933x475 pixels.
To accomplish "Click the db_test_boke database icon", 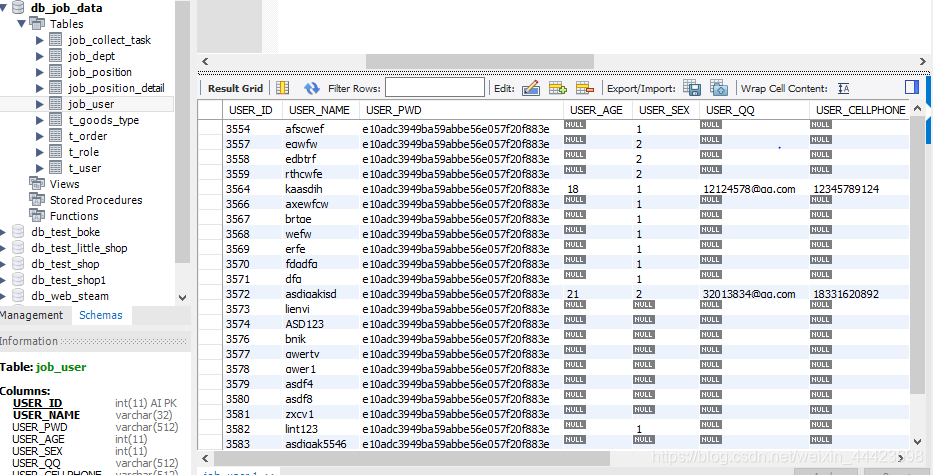I will click(x=18, y=232).
